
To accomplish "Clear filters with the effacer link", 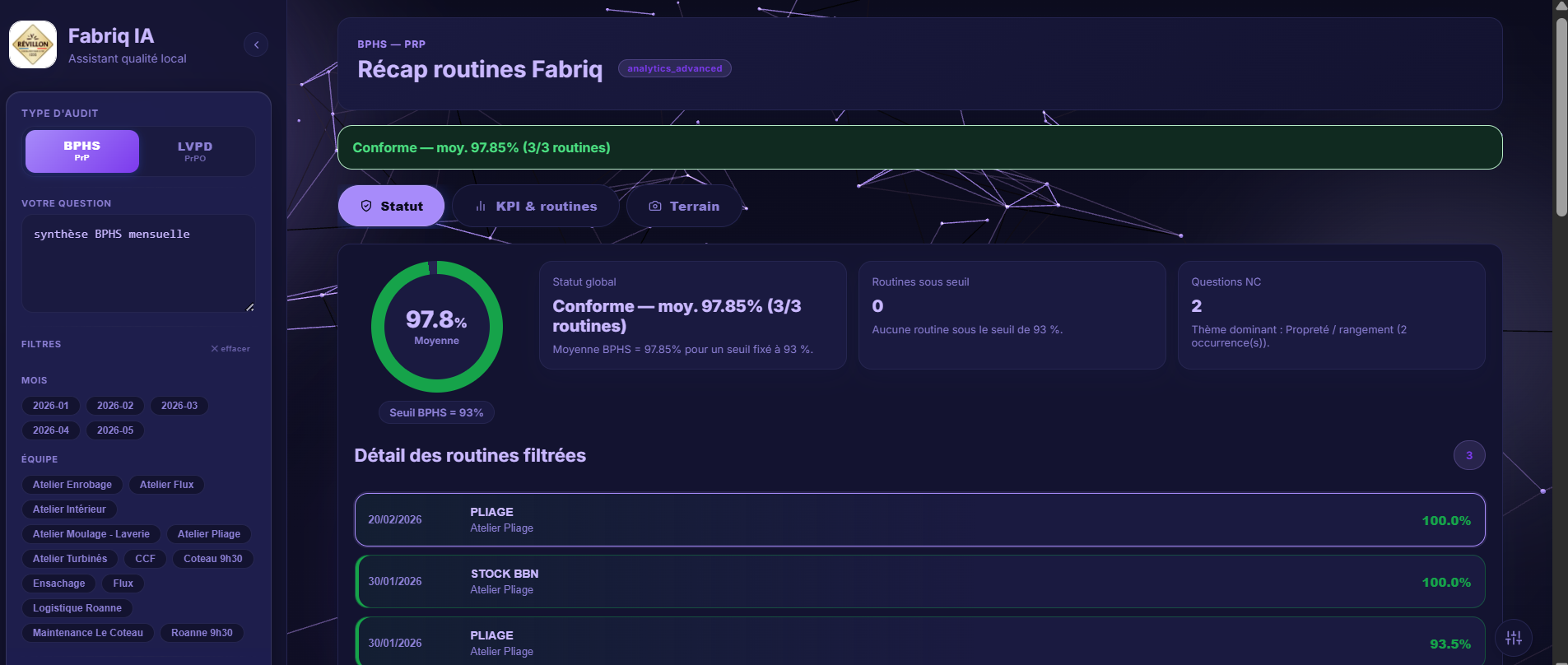I will pyautogui.click(x=230, y=349).
